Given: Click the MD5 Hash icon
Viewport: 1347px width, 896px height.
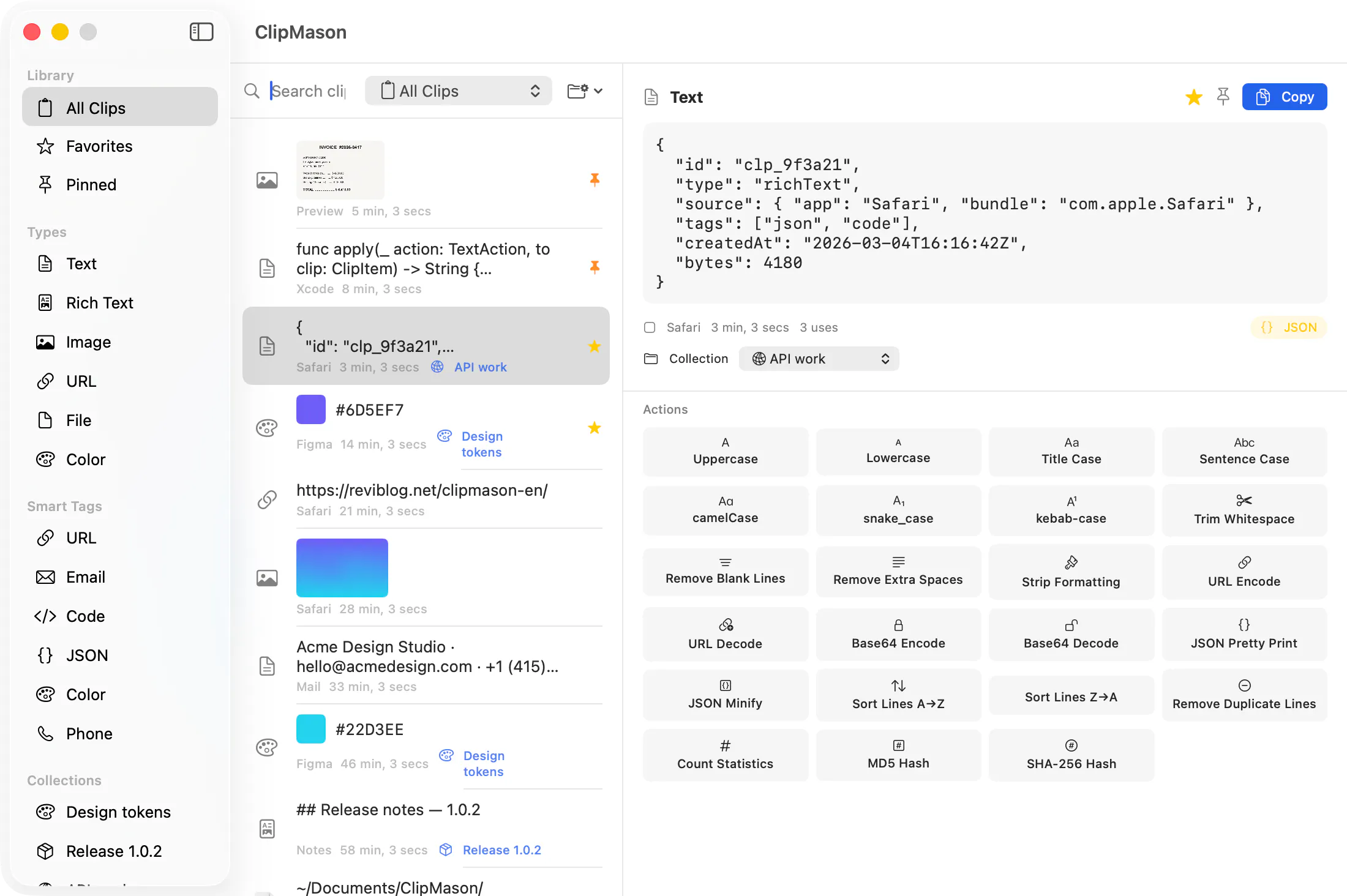Looking at the screenshot, I should click(898, 745).
